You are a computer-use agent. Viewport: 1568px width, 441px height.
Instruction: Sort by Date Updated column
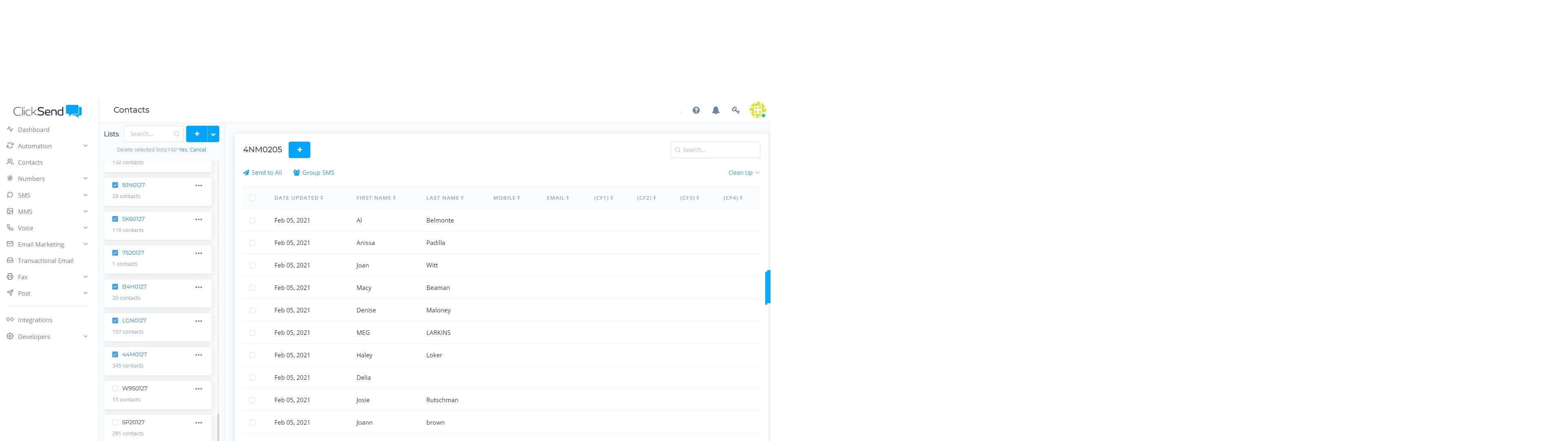click(299, 198)
